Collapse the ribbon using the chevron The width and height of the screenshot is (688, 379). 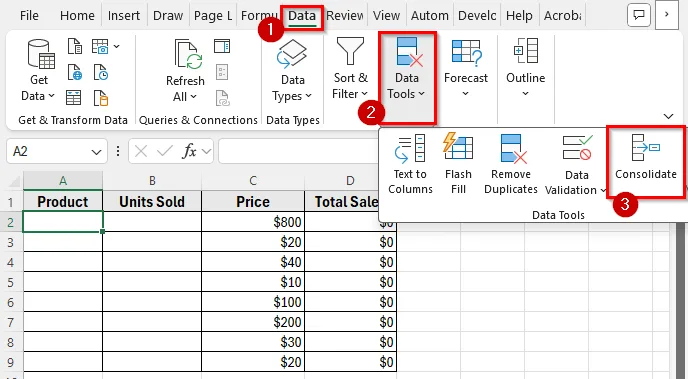click(668, 116)
